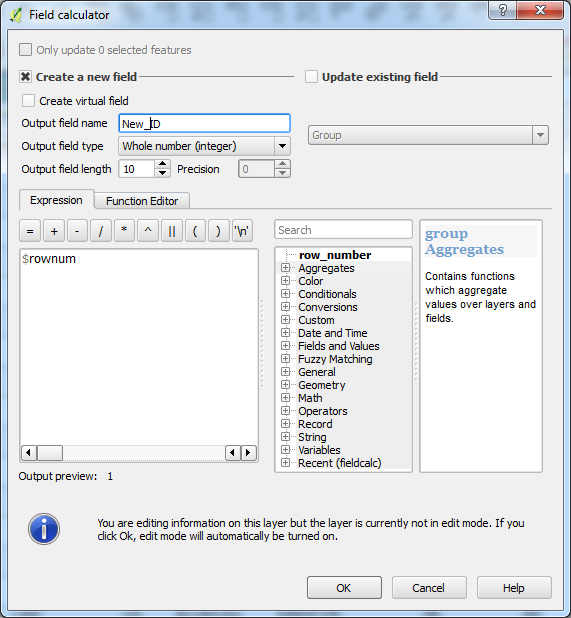Viewport: 571px width, 618px height.
Task: Open Help for field calculator
Action: pyautogui.click(x=514, y=588)
